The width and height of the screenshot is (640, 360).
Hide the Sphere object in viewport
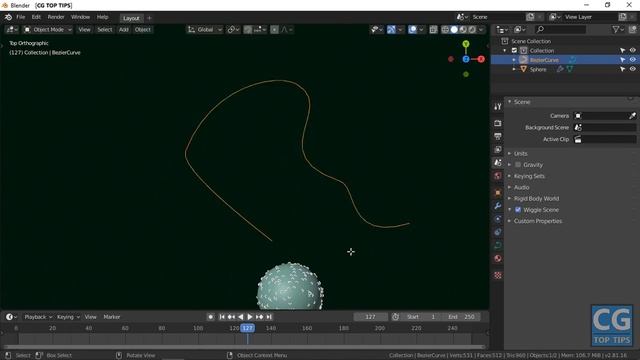632,69
